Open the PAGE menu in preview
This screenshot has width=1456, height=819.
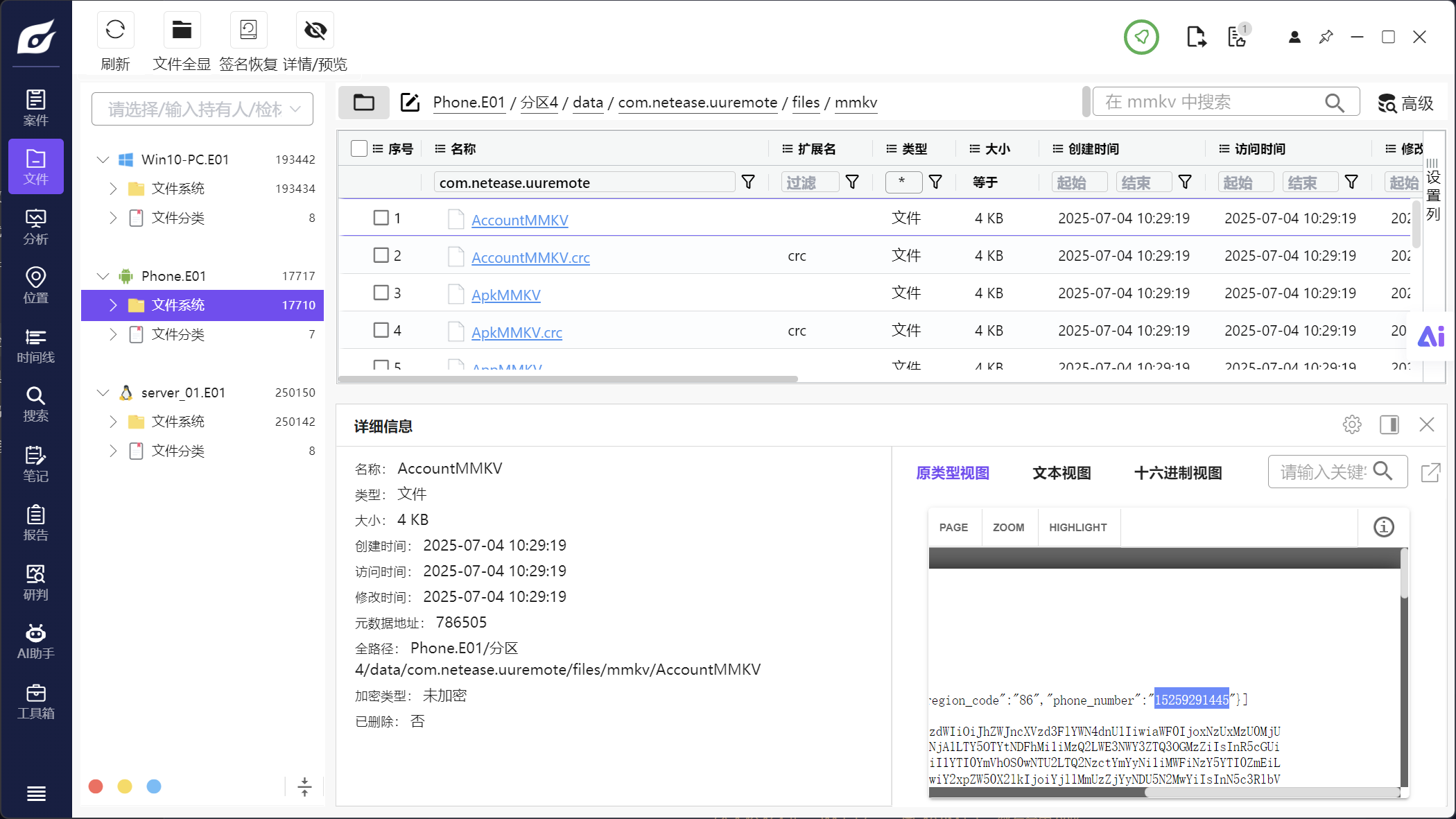tap(953, 527)
